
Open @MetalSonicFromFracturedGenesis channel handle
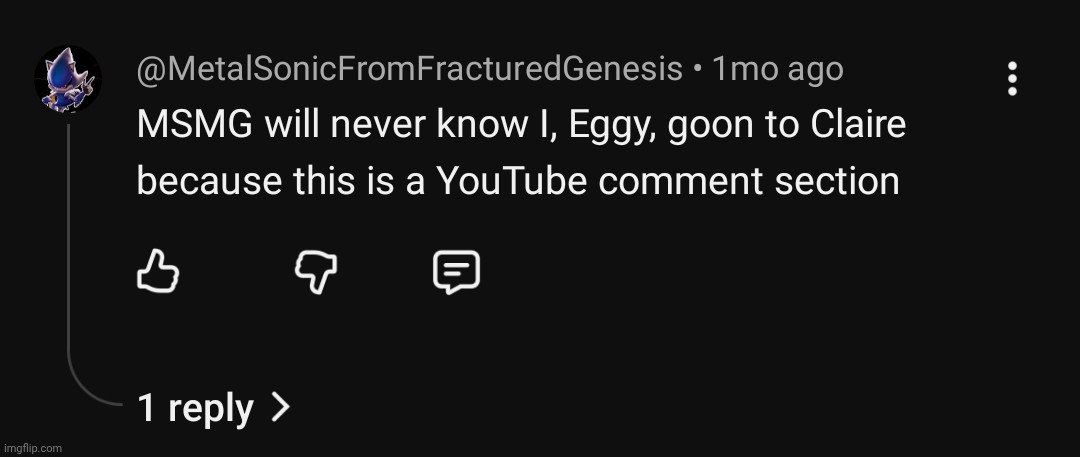pos(409,69)
